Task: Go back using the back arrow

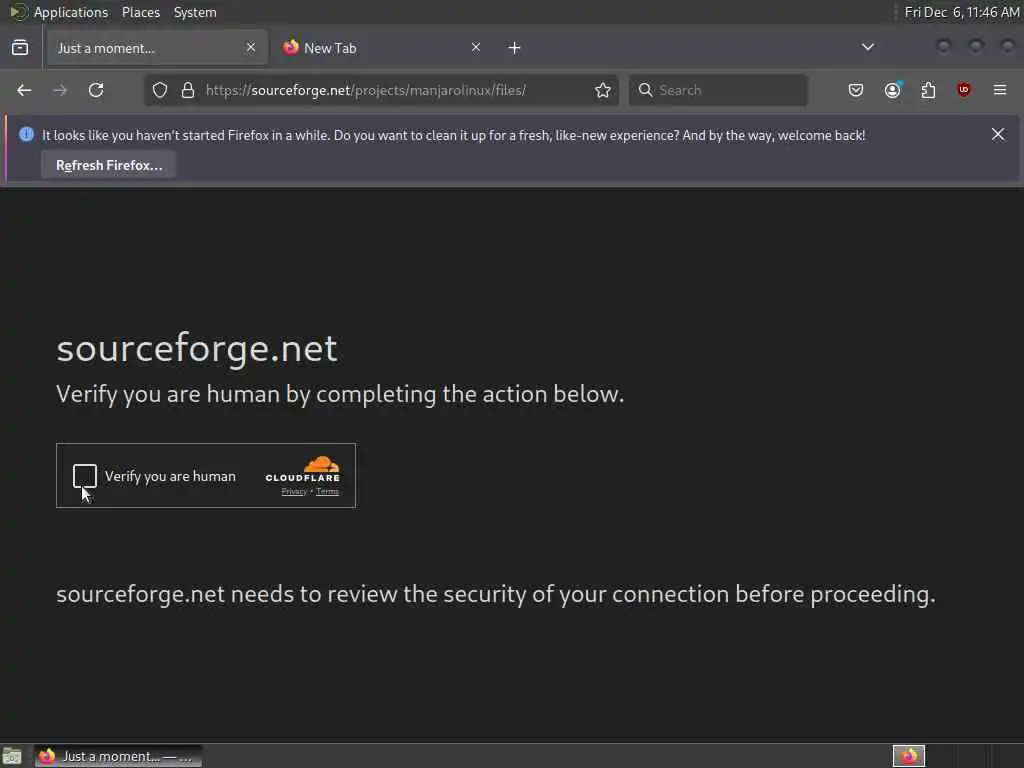Action: click(x=24, y=90)
